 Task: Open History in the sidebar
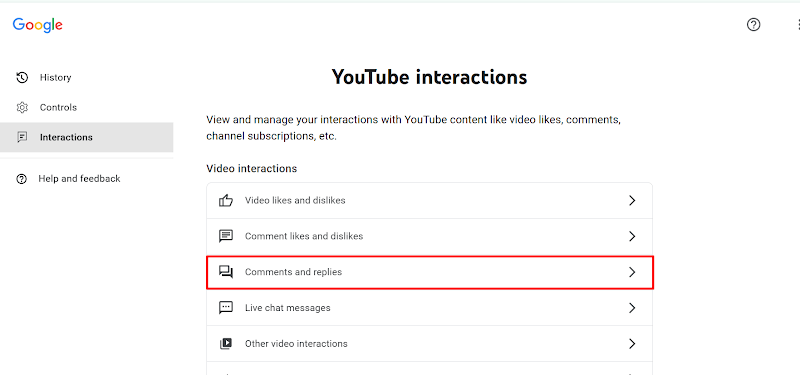tap(87, 78)
